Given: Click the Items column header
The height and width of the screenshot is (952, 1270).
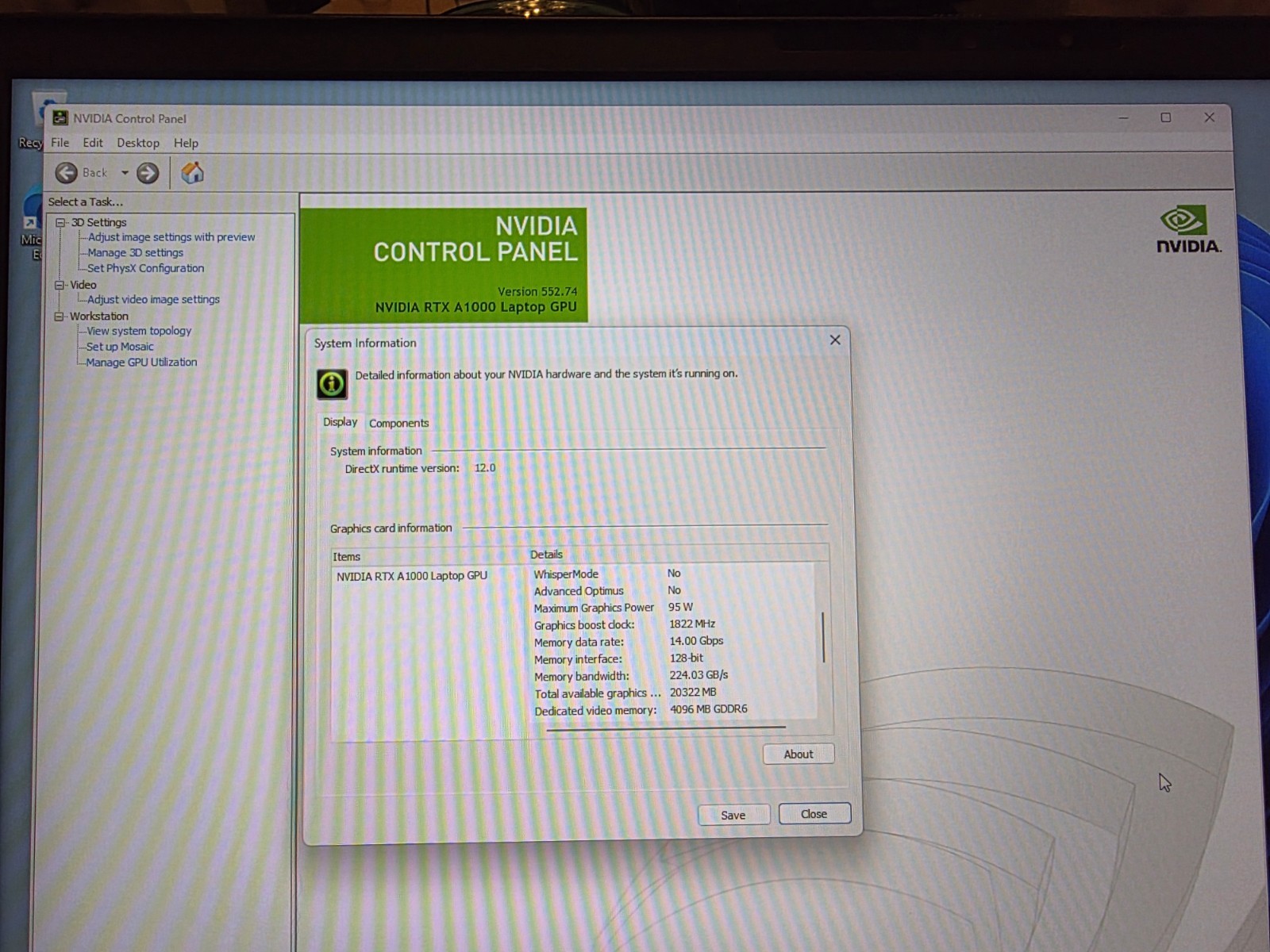Looking at the screenshot, I should (346, 557).
